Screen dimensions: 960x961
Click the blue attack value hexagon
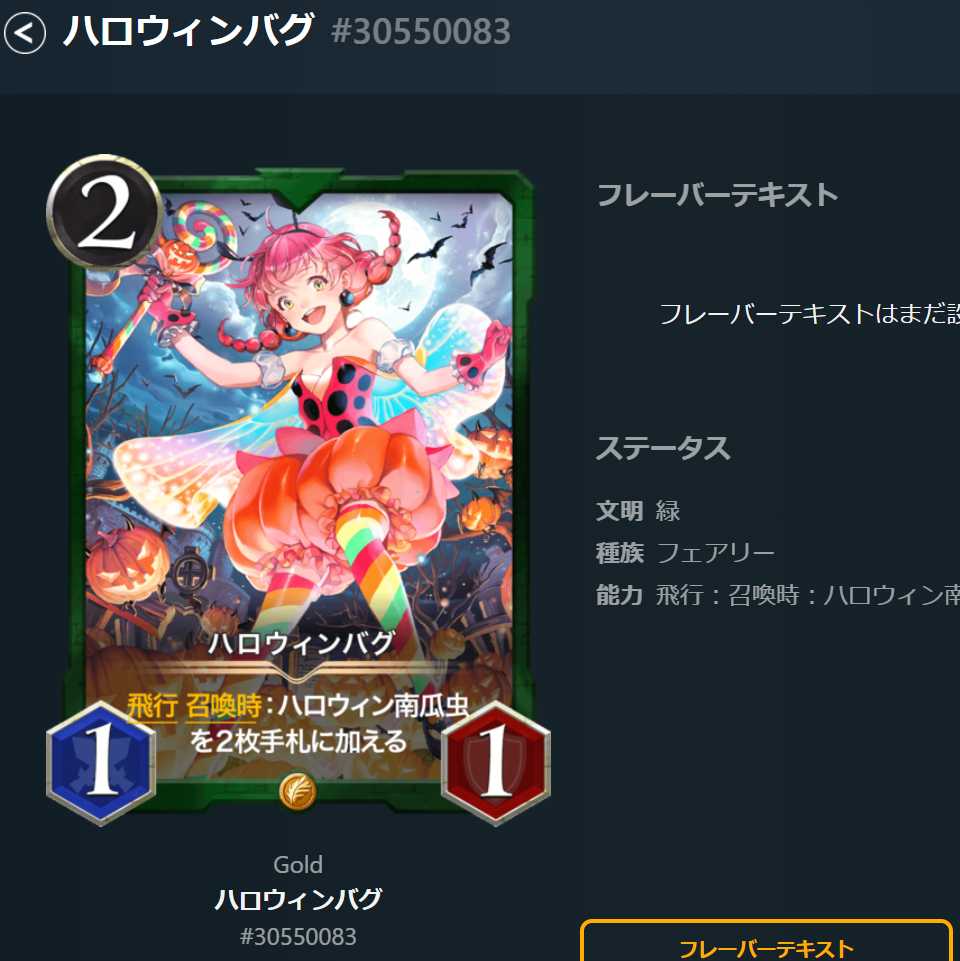point(101,762)
